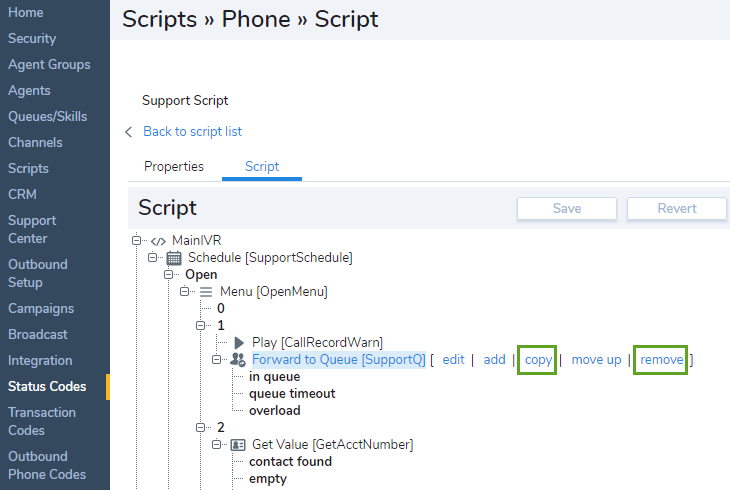Collapse the Open branch
Viewport: 730px width, 490px height.
point(169,275)
